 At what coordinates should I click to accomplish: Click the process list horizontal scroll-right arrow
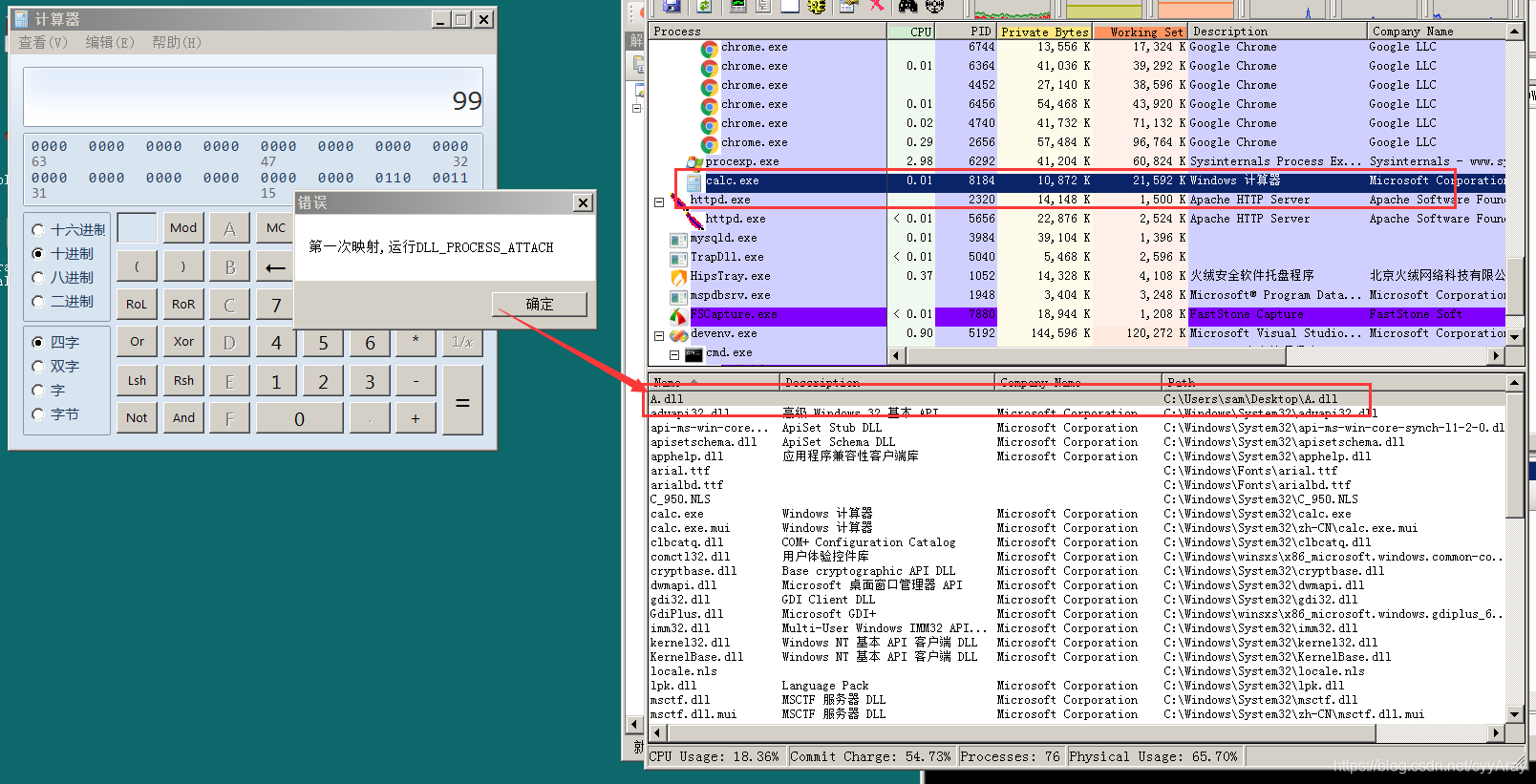pyautogui.click(x=1497, y=355)
